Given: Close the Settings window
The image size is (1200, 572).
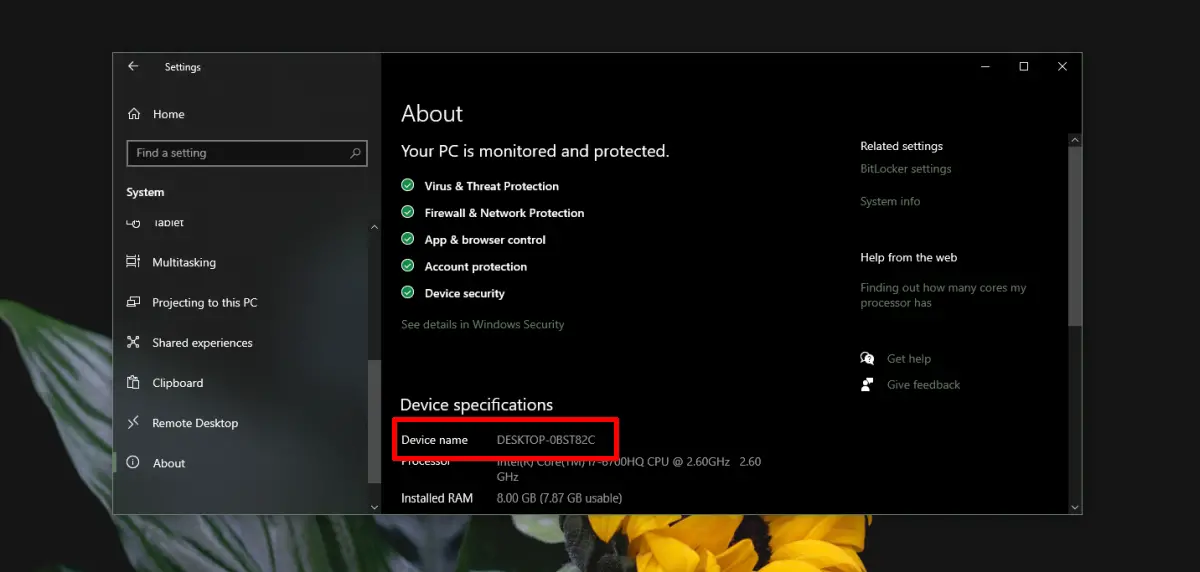Looking at the screenshot, I should [1062, 66].
